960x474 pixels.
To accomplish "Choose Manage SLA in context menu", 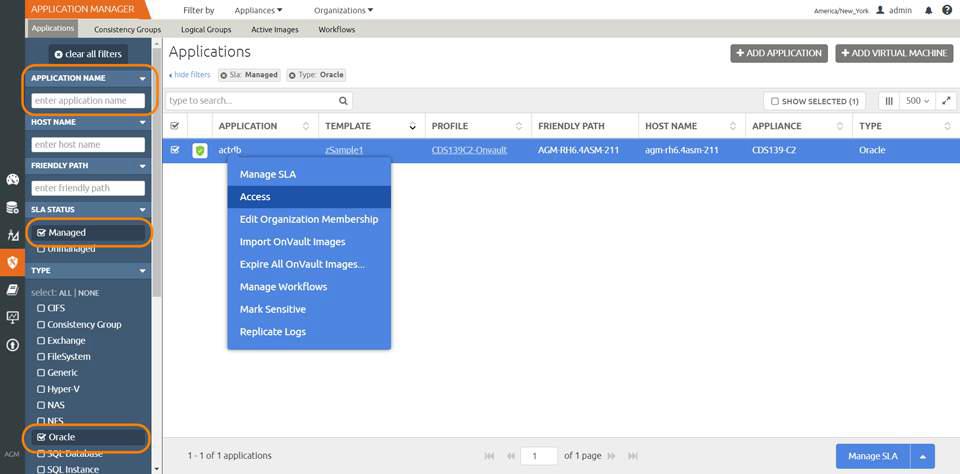I will pyautogui.click(x=309, y=175).
